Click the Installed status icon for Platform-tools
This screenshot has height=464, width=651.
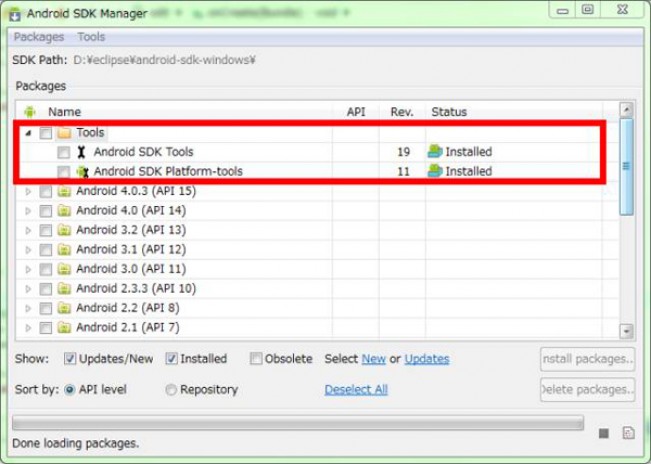click(x=435, y=171)
